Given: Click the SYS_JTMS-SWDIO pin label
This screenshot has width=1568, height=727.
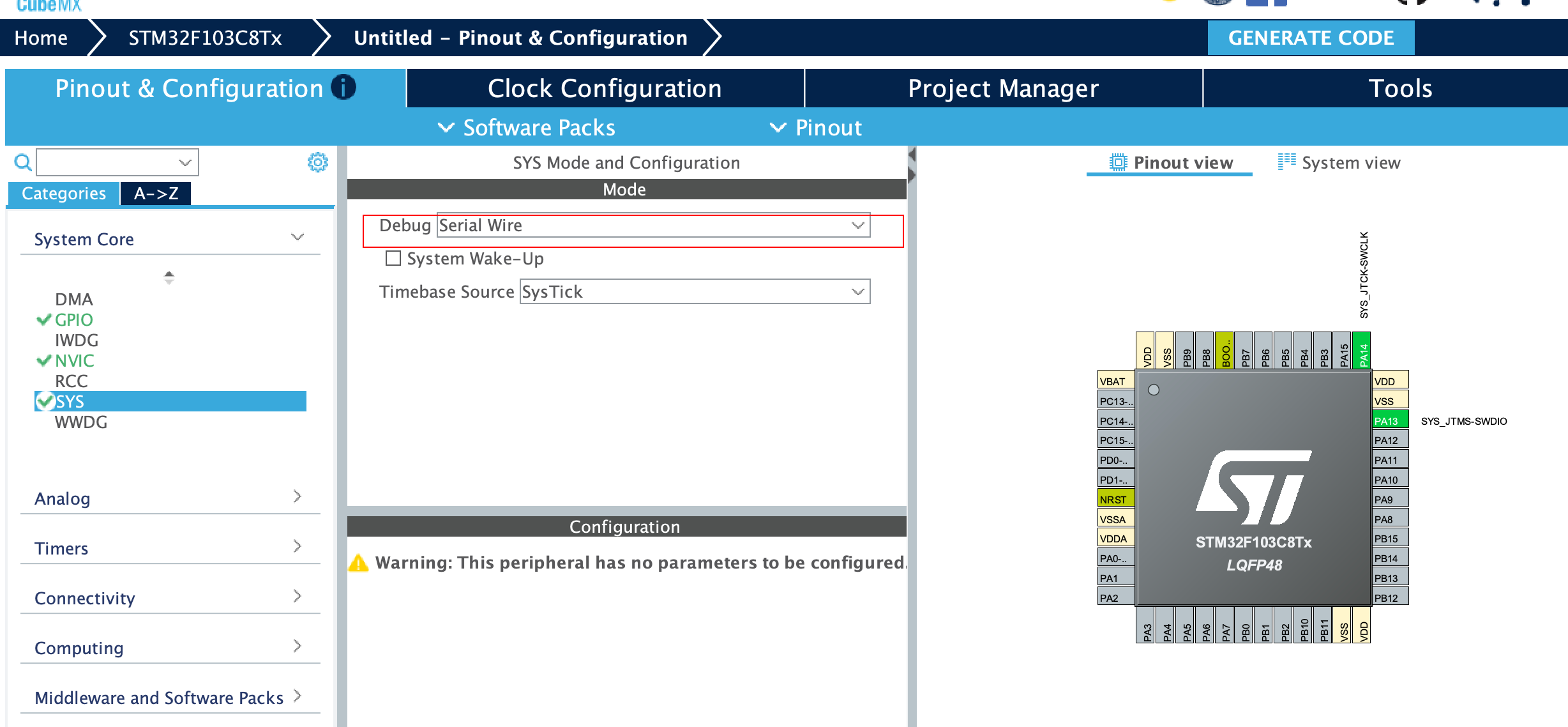Looking at the screenshot, I should coord(1464,421).
